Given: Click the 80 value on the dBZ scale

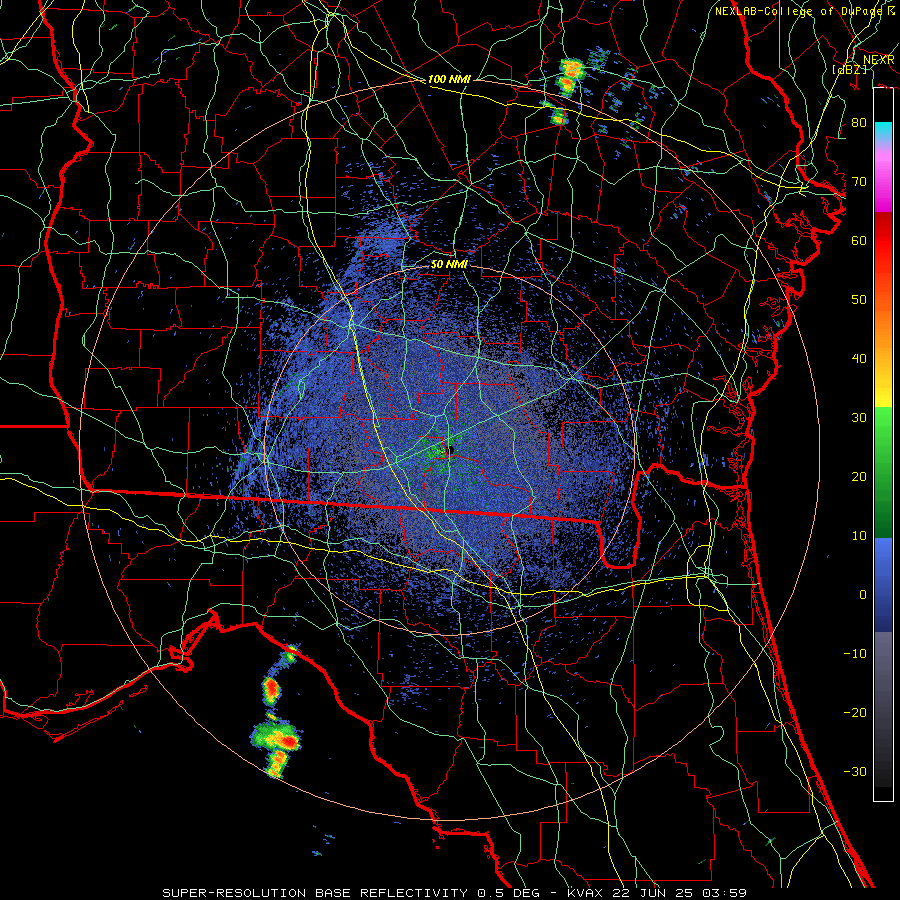Looking at the screenshot, I should (859, 123).
